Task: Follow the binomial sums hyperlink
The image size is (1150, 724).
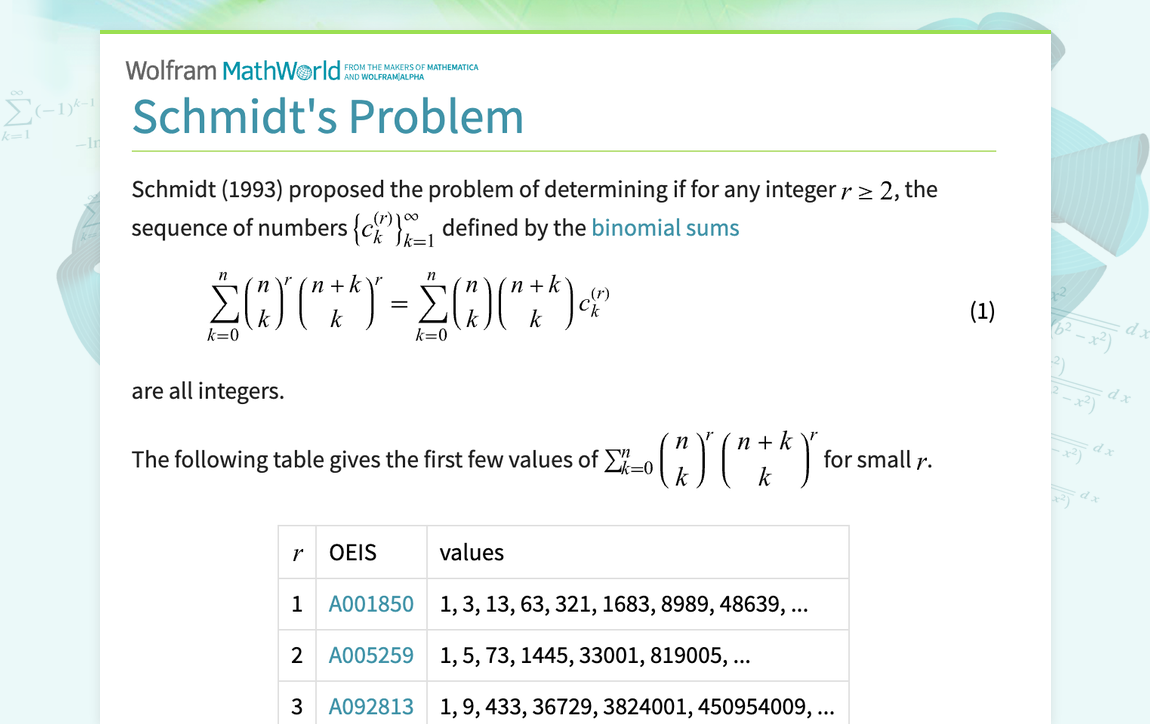Action: [665, 228]
